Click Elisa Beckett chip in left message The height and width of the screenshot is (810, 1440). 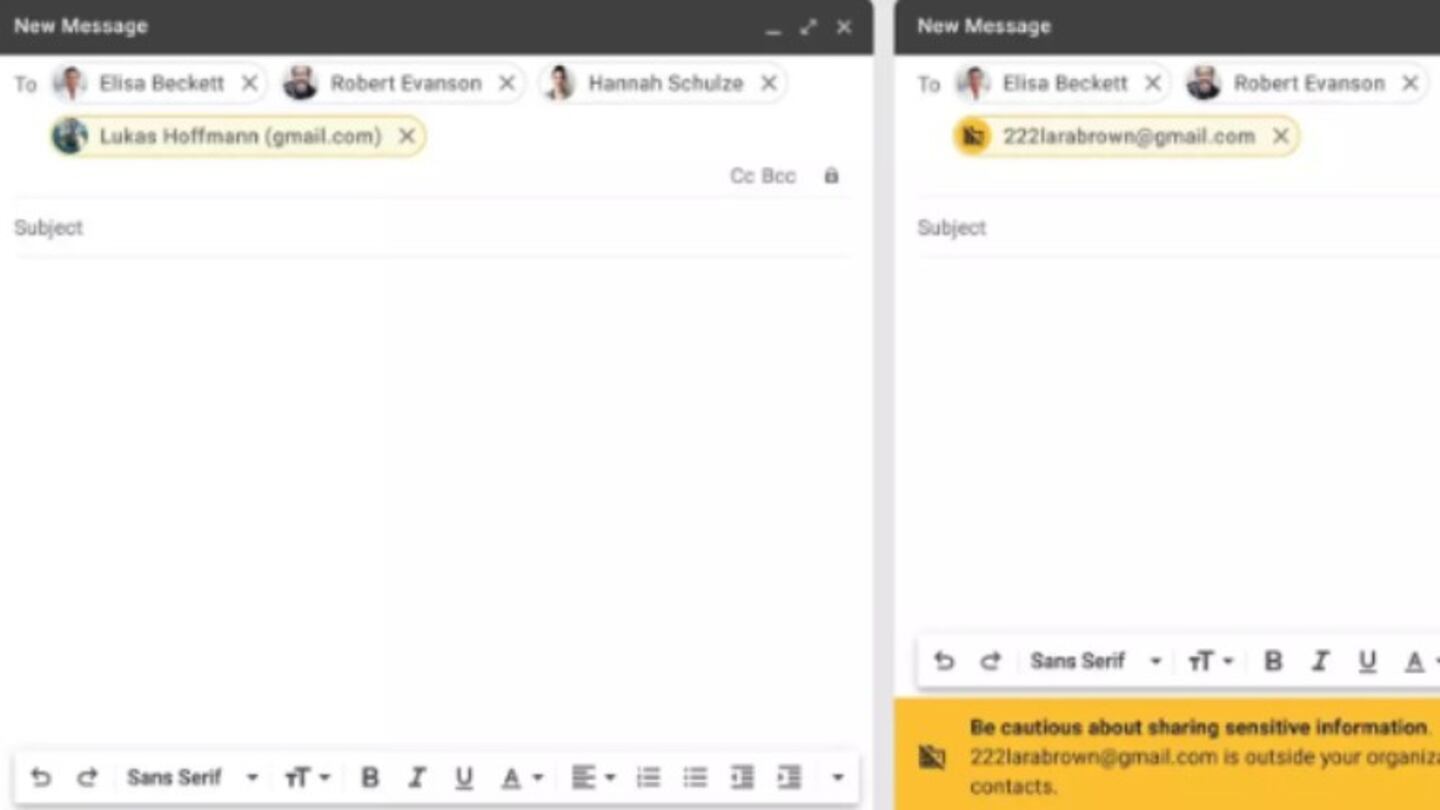(160, 83)
